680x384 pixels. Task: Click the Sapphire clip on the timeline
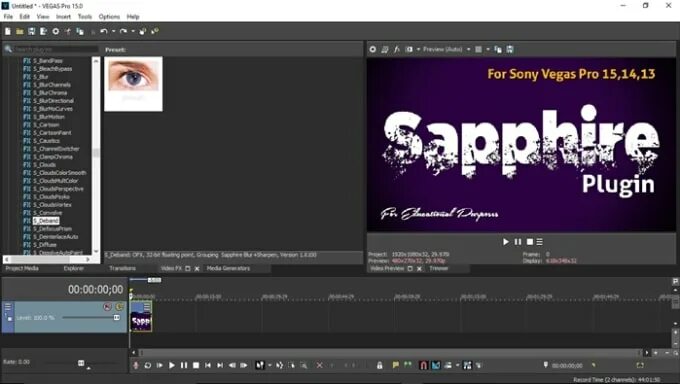(141, 317)
